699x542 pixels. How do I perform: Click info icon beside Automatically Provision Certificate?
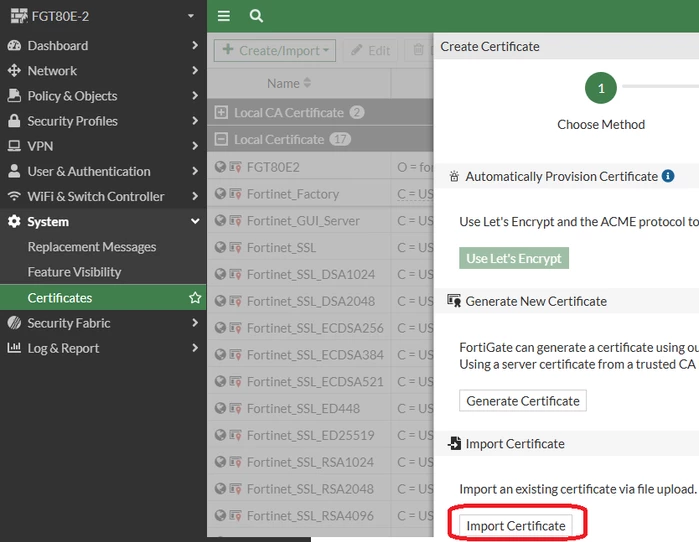click(668, 176)
